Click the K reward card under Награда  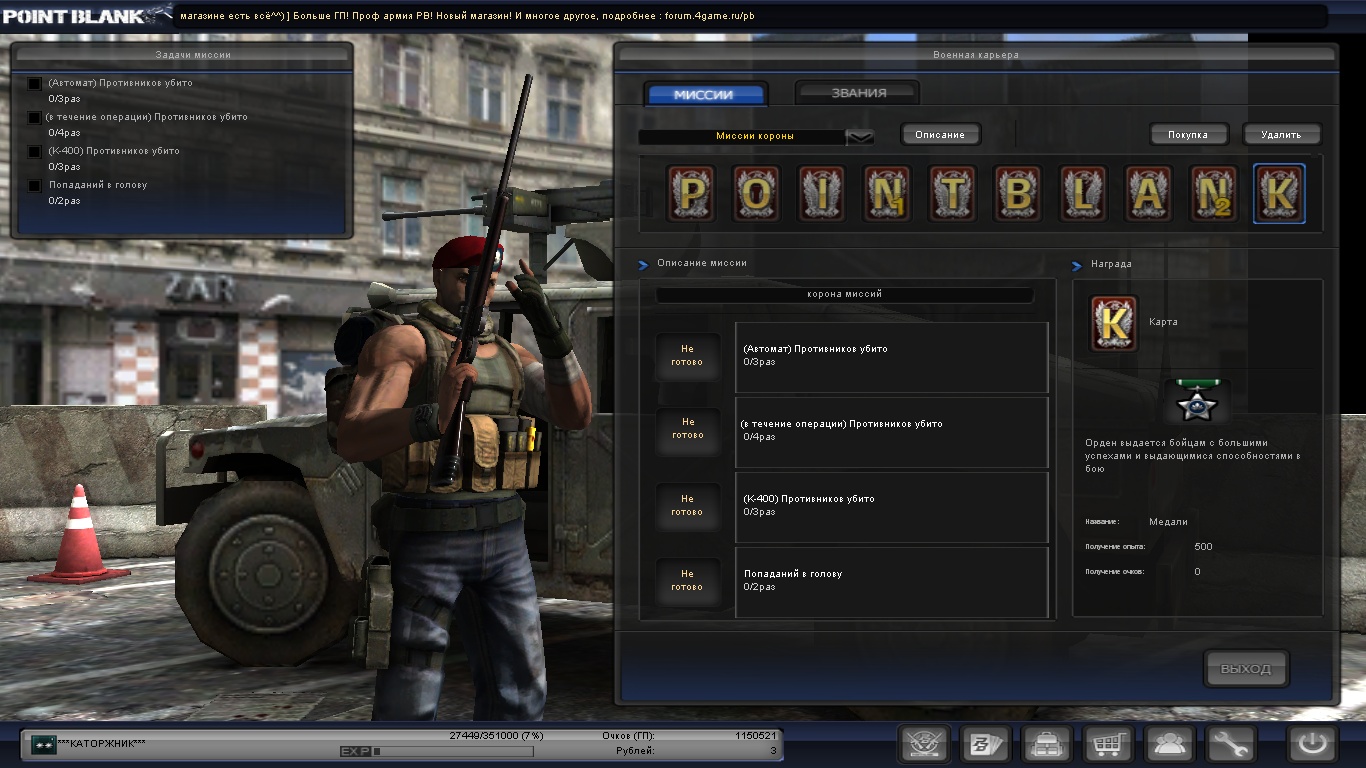click(1114, 324)
